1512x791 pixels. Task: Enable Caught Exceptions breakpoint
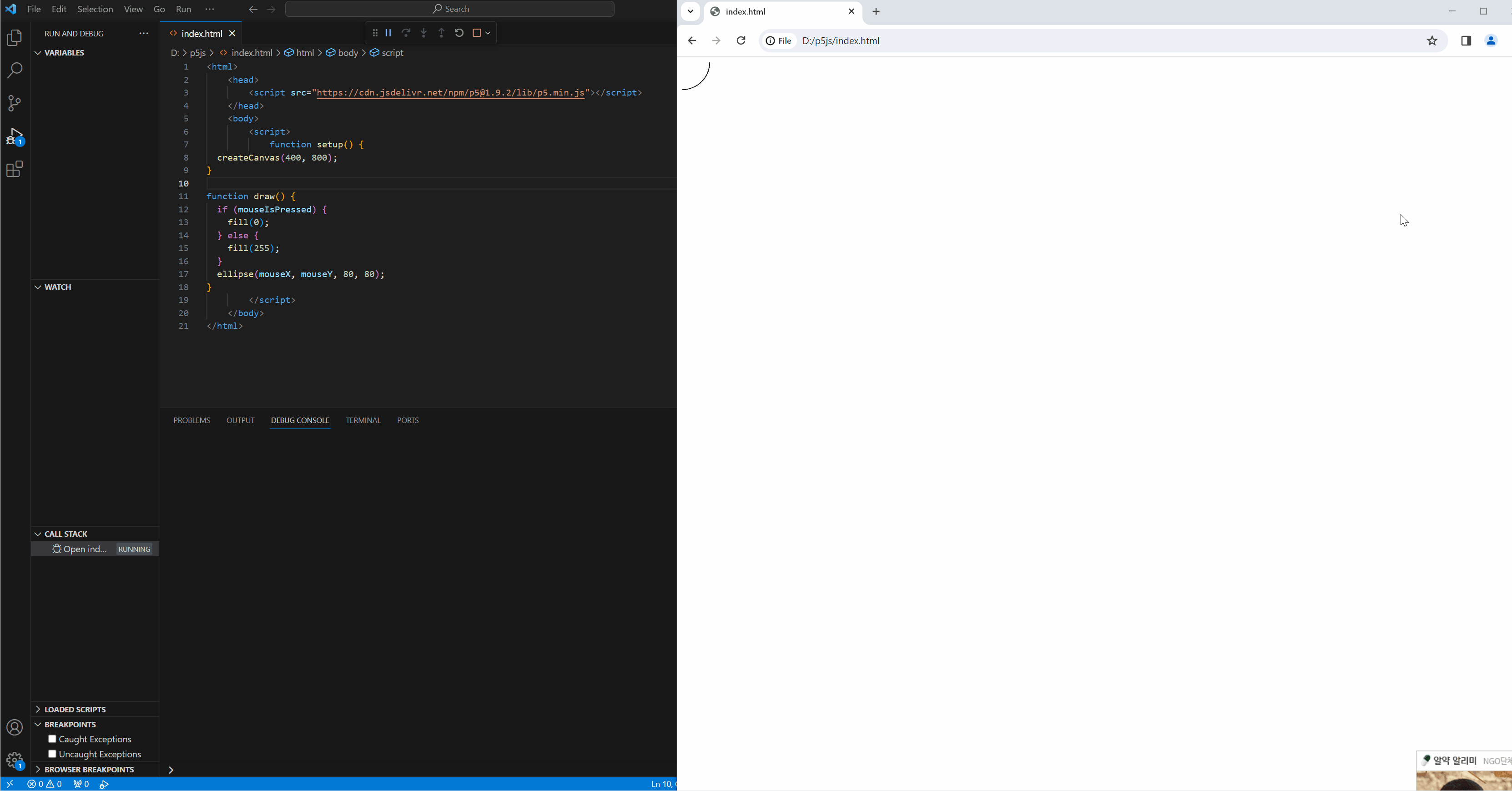pos(52,739)
